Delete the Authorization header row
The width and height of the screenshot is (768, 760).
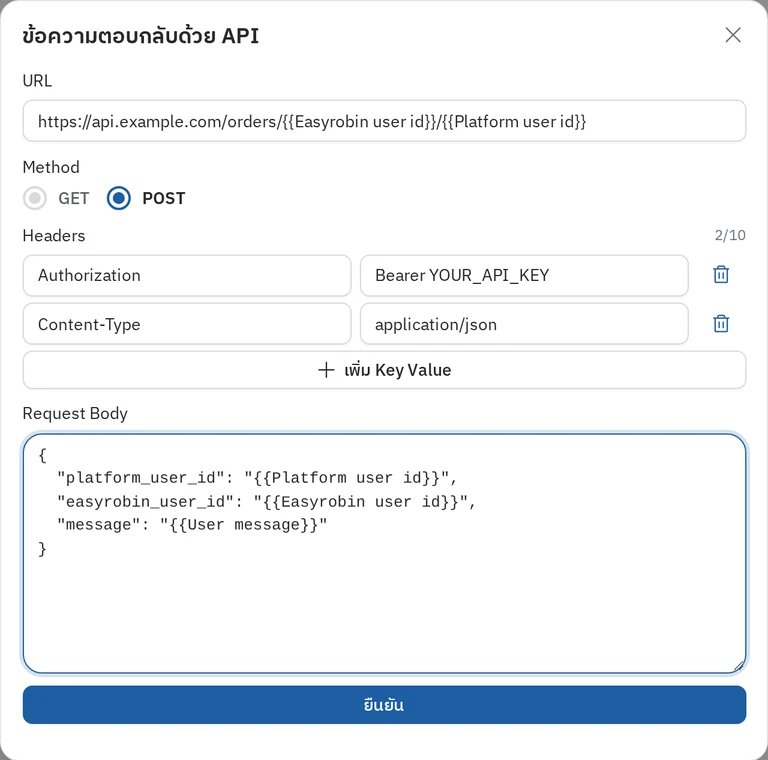pos(720,275)
